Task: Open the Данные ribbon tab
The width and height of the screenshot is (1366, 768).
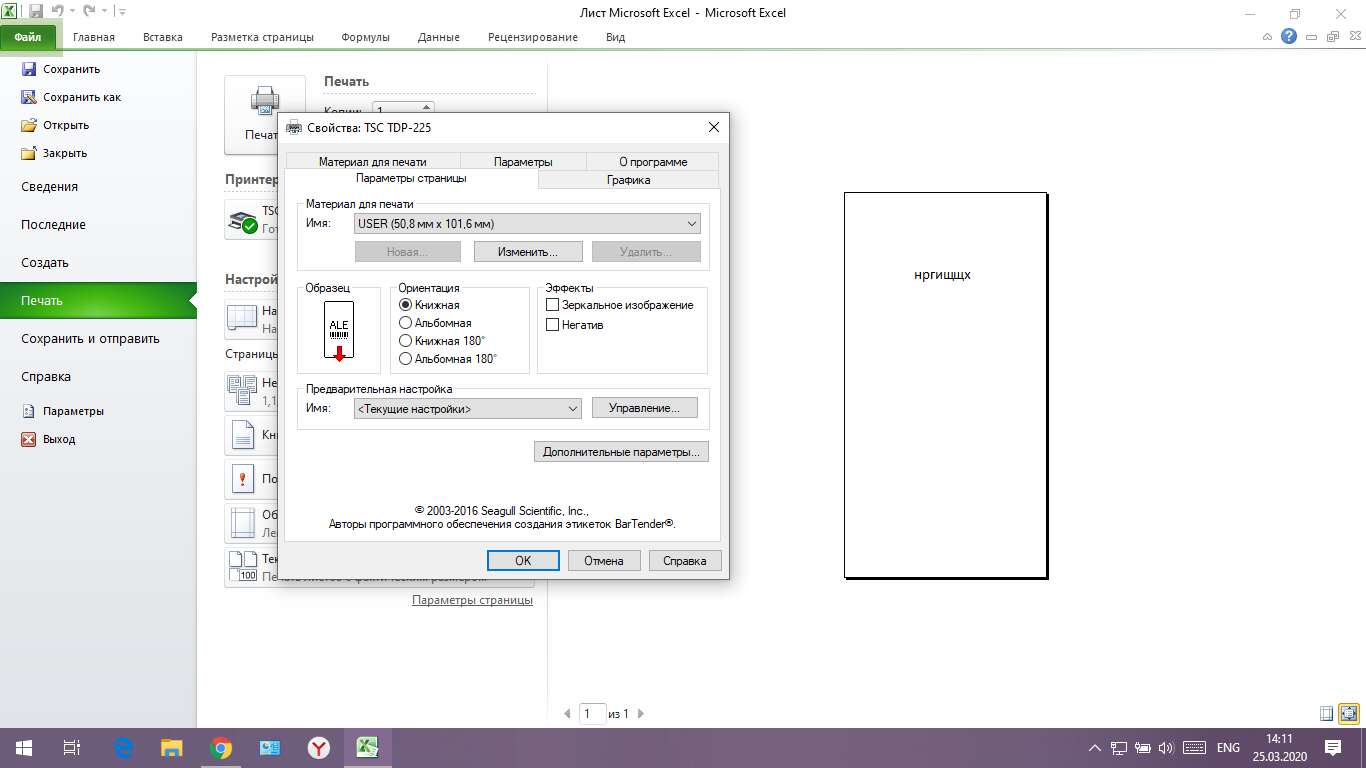Action: tap(439, 37)
